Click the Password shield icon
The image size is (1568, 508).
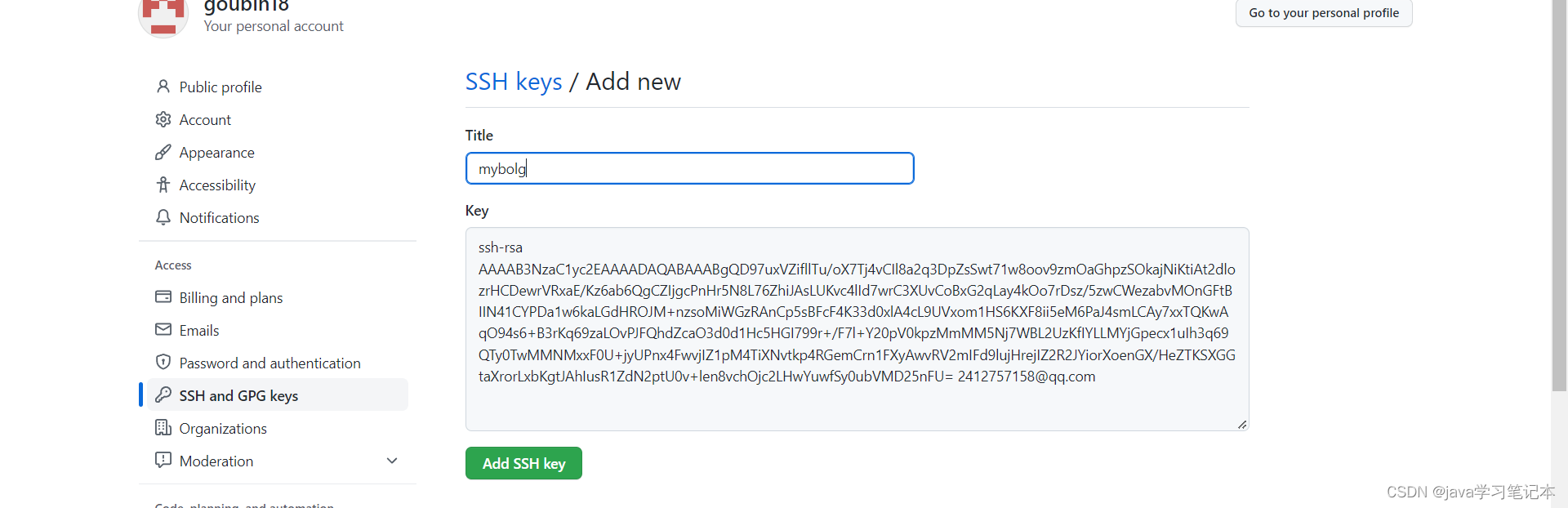coord(163,362)
